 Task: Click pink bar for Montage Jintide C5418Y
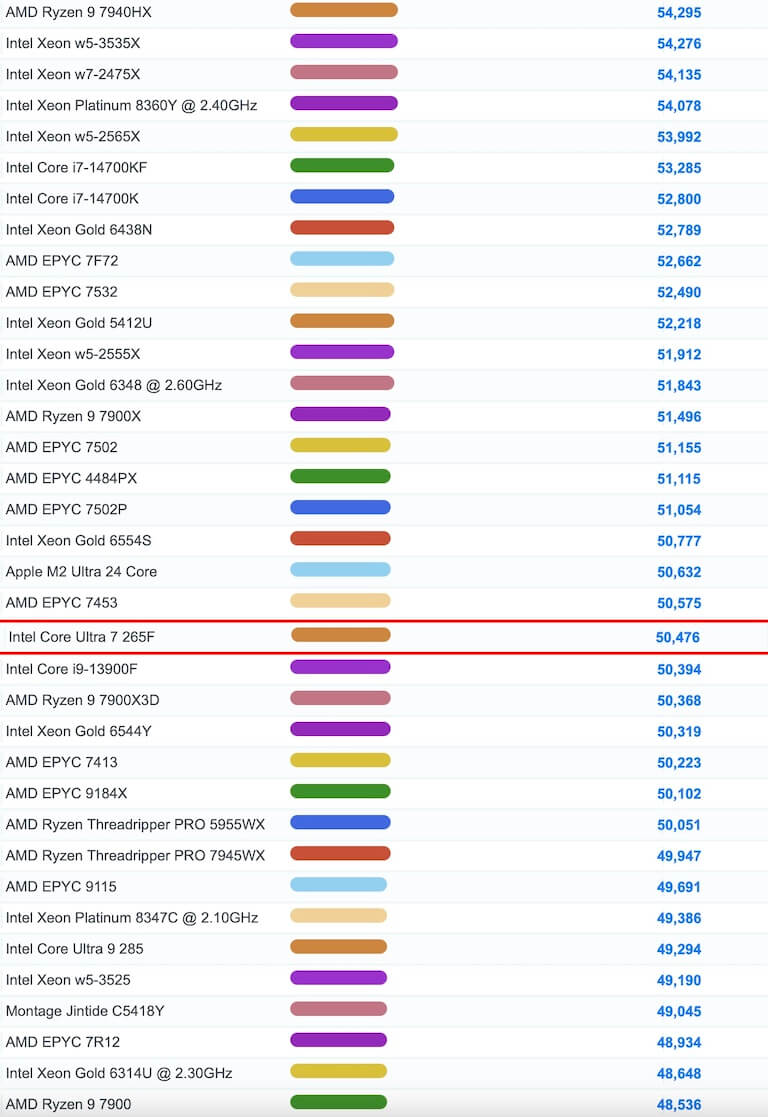[338, 1009]
